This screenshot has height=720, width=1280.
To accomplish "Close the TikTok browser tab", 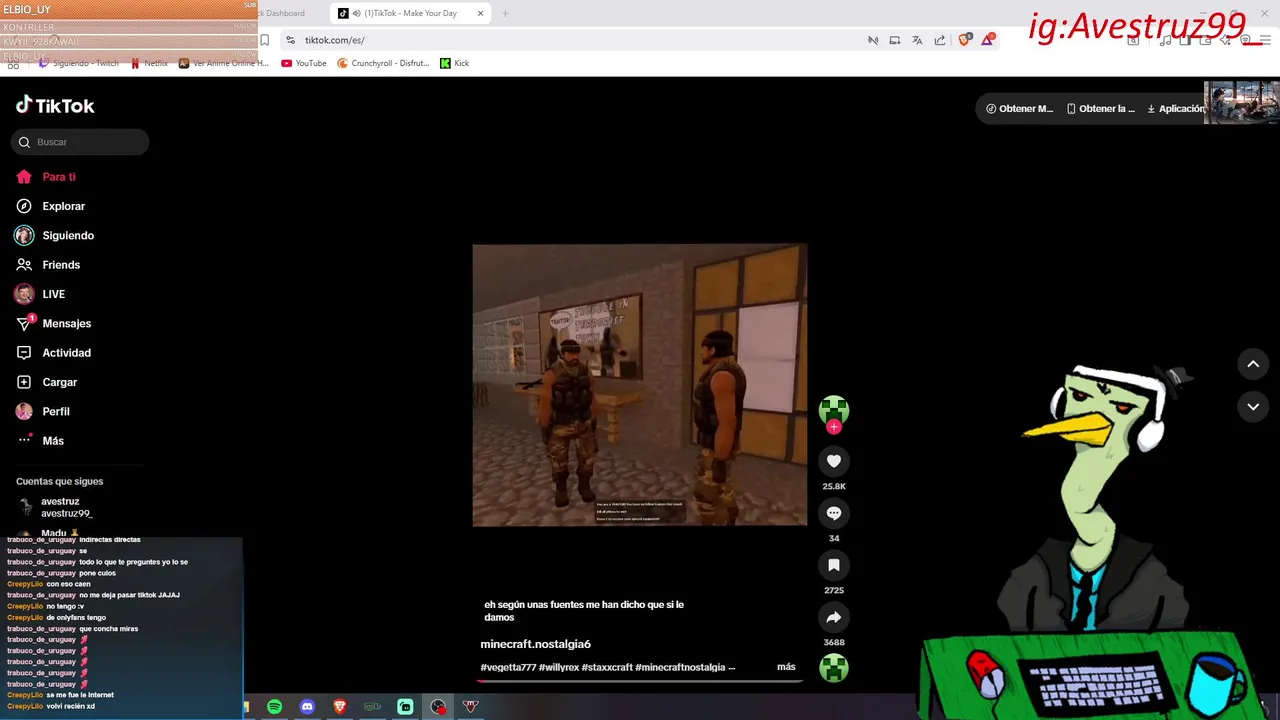I will tap(480, 13).
